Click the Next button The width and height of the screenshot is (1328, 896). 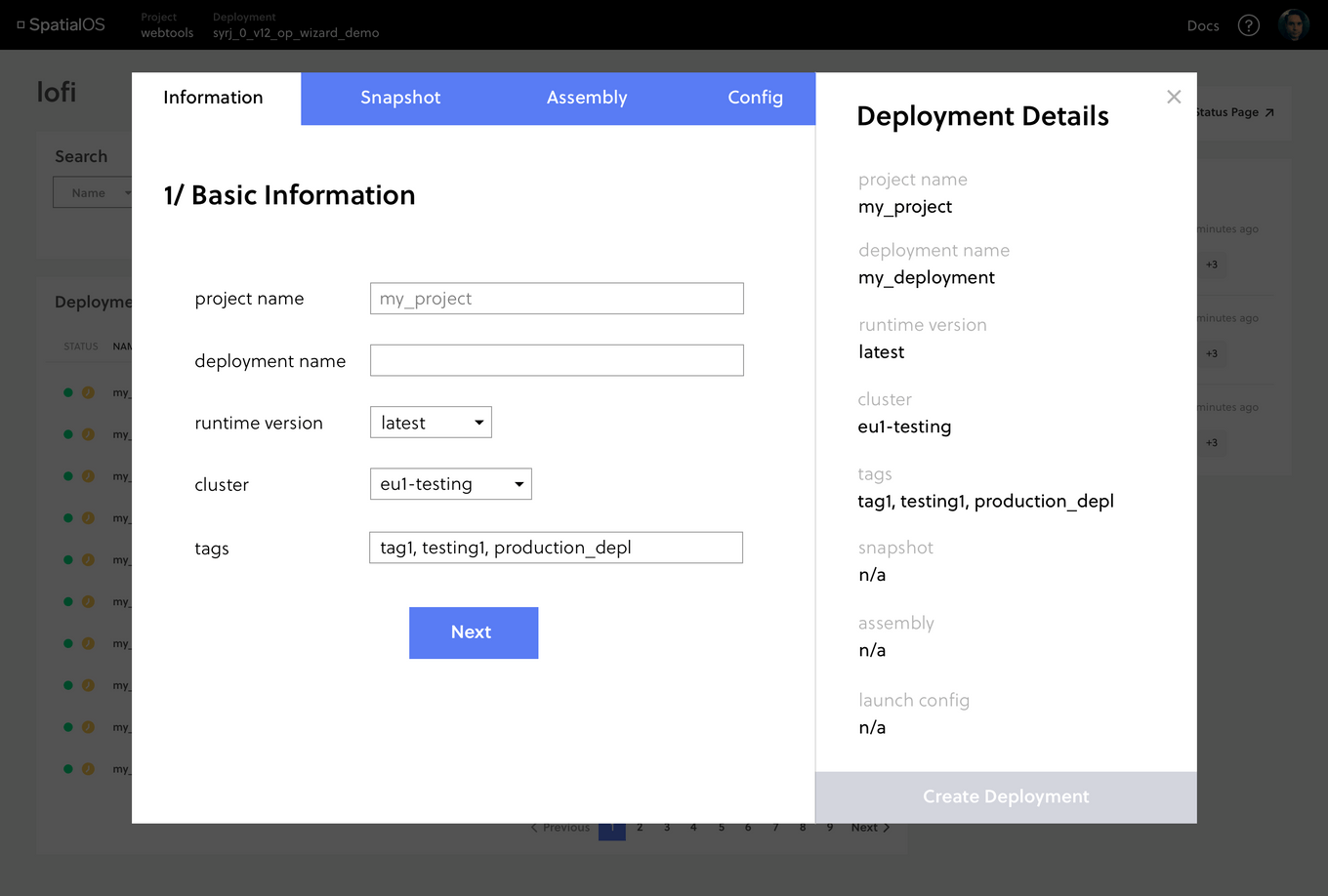[x=473, y=632]
